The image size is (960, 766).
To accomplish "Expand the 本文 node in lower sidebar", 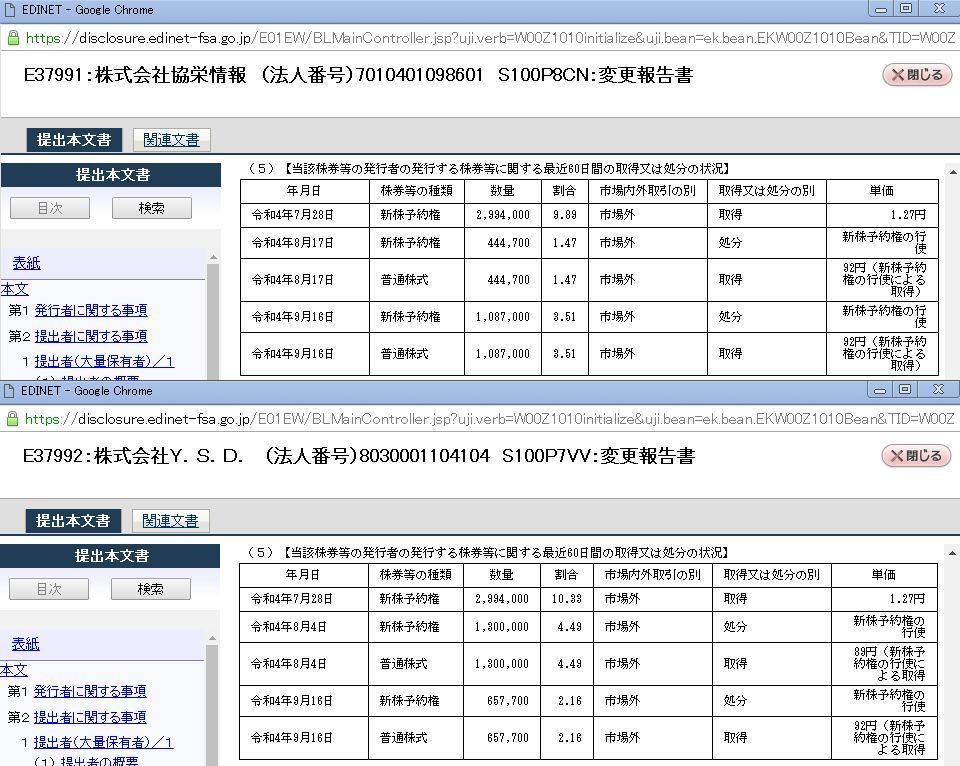I will (x=13, y=670).
